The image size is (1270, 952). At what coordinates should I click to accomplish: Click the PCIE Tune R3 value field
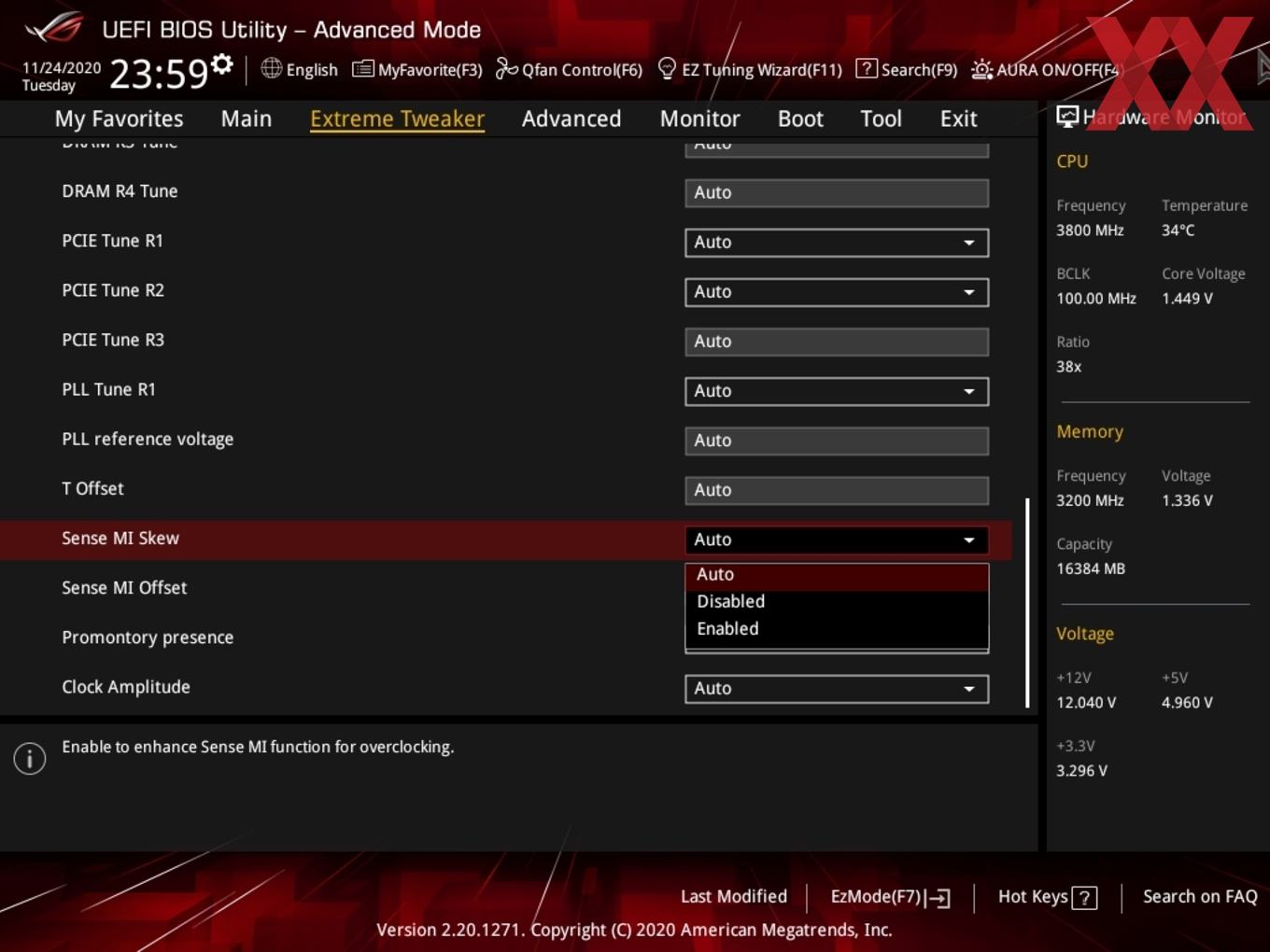click(837, 342)
